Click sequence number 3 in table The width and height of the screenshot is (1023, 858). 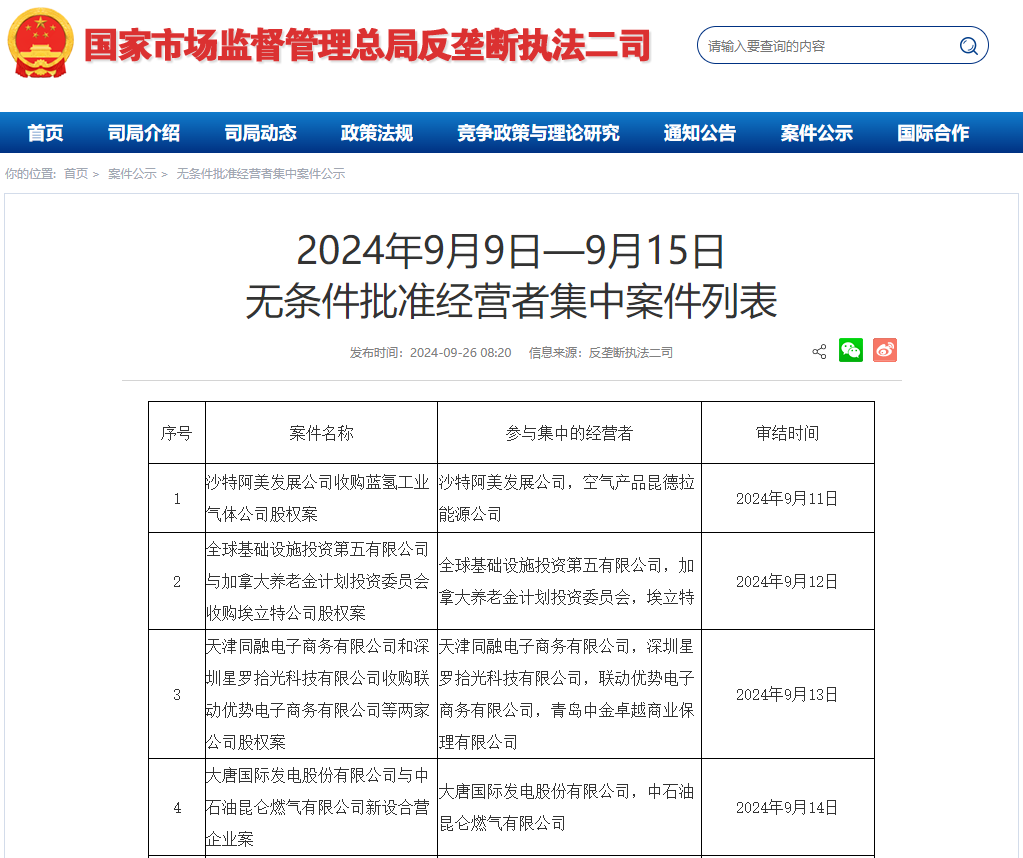pyautogui.click(x=177, y=695)
